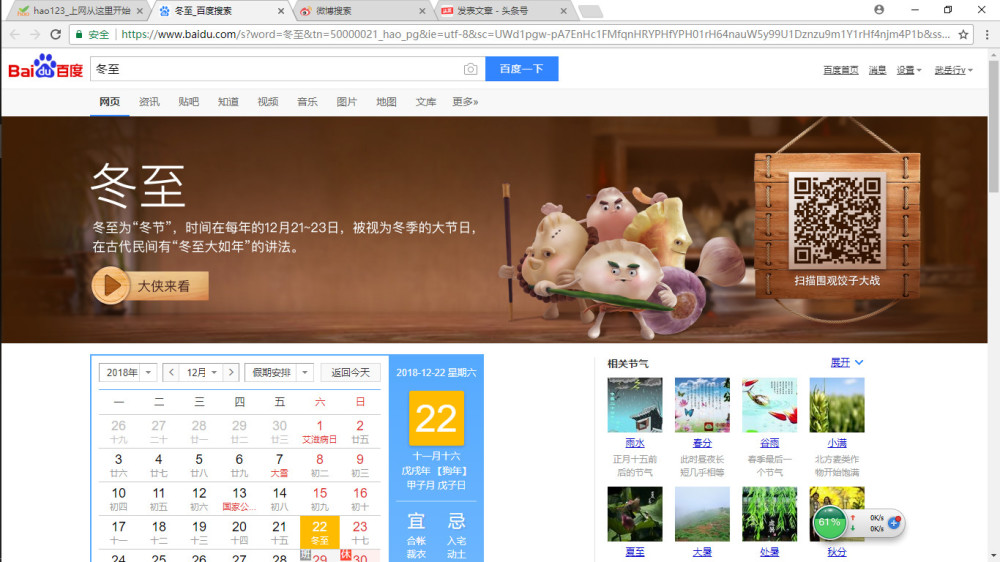Screen dimensions: 1000x562
Task: Open the user account dropdown at top right
Action: coord(953,70)
